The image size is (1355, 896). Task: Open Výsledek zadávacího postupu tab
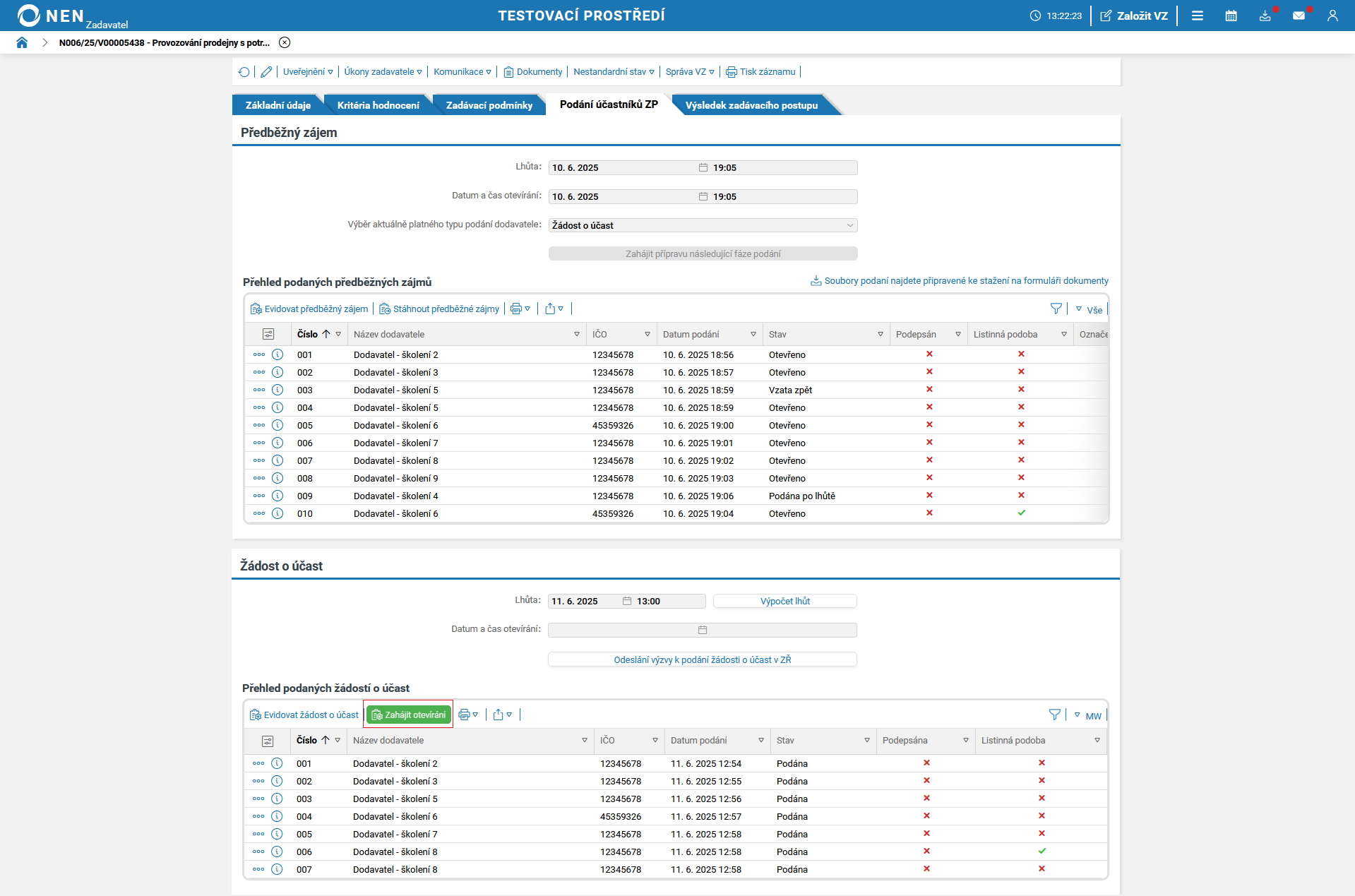coord(751,105)
